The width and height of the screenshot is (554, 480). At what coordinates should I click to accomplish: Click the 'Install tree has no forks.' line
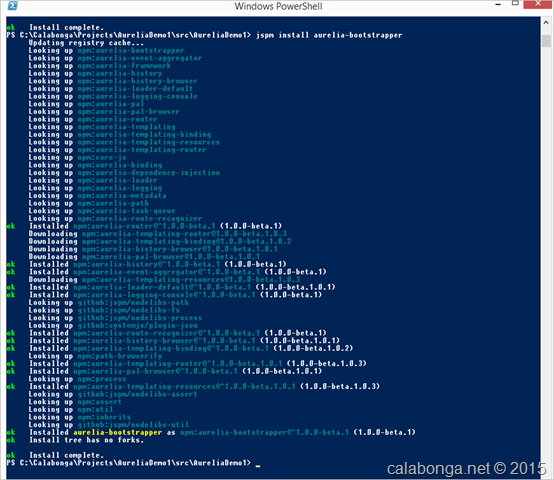point(86,440)
